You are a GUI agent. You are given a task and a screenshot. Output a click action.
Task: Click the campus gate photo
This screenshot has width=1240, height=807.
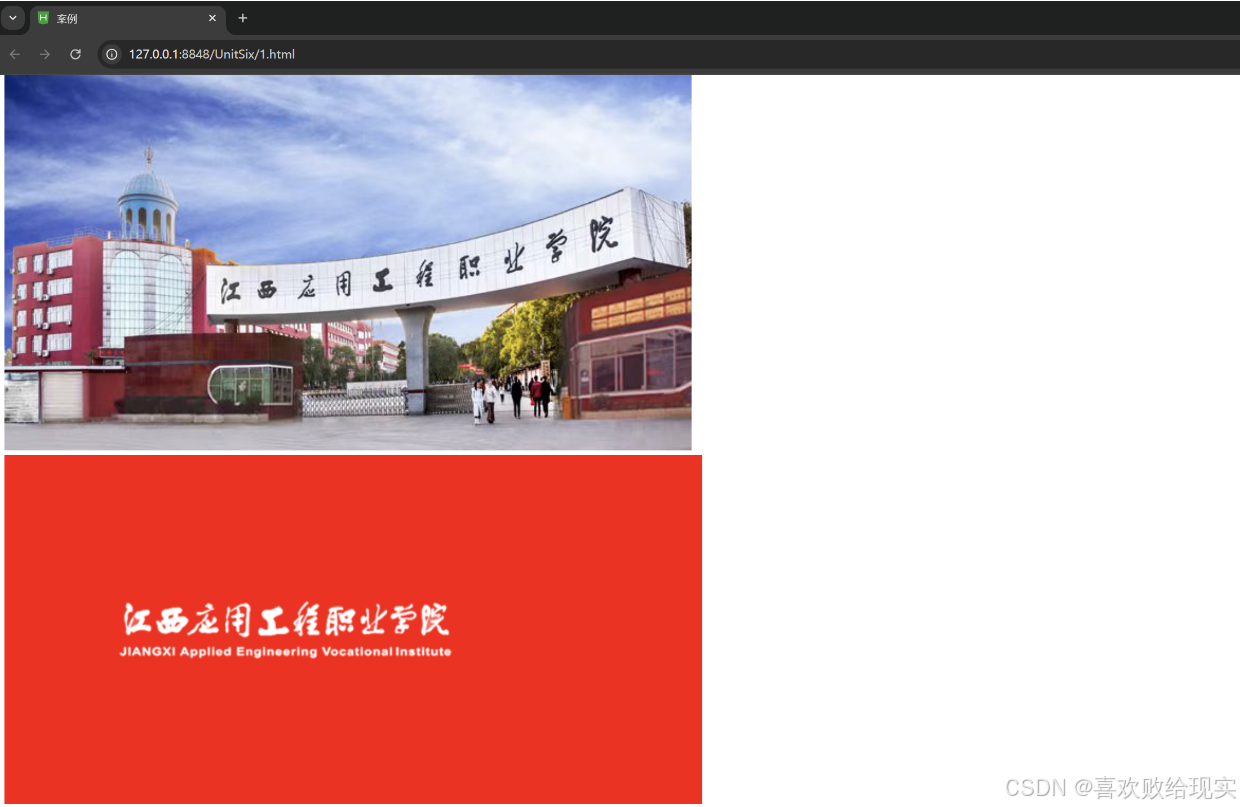[348, 263]
